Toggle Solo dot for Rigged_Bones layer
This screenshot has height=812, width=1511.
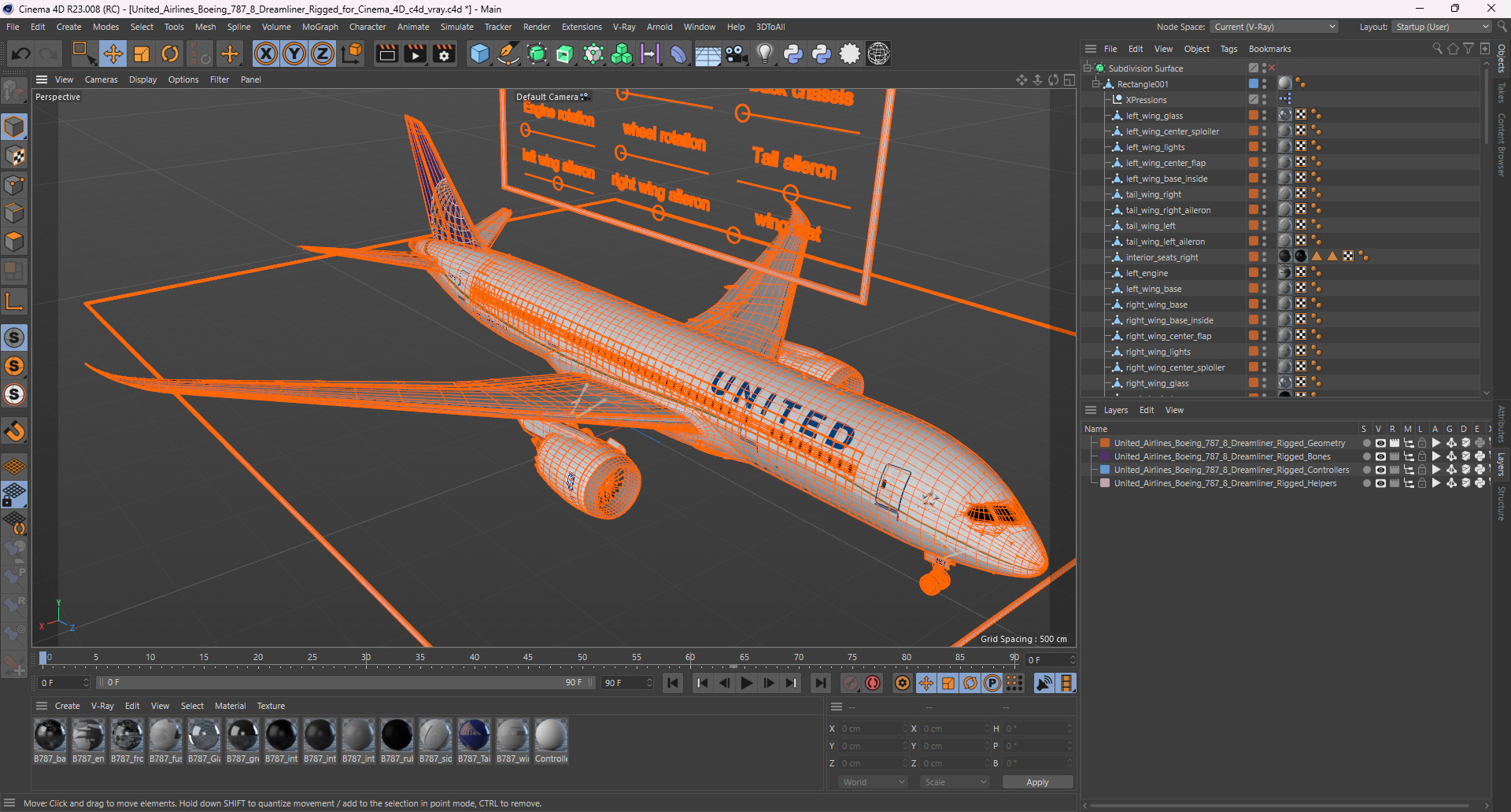pyautogui.click(x=1366, y=456)
